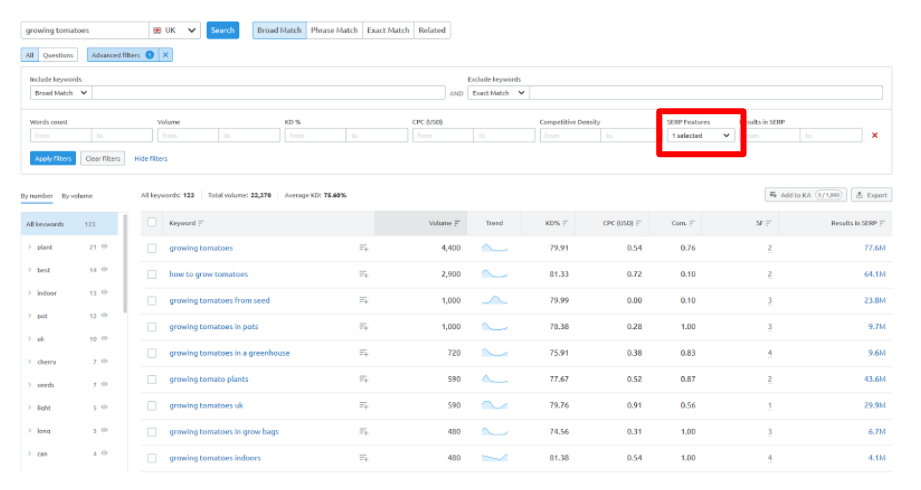This screenshot has height=490, width=921.
Task: Open results count 77.6M link
Action: (875, 248)
